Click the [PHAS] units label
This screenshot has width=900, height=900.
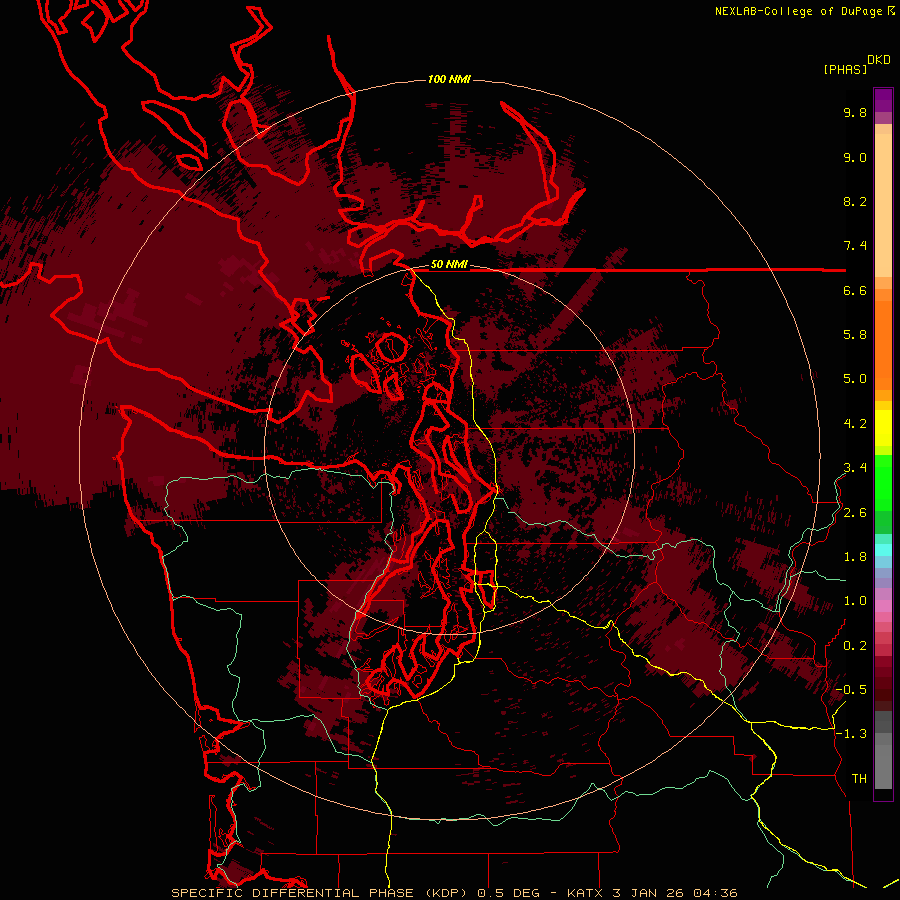pos(845,70)
